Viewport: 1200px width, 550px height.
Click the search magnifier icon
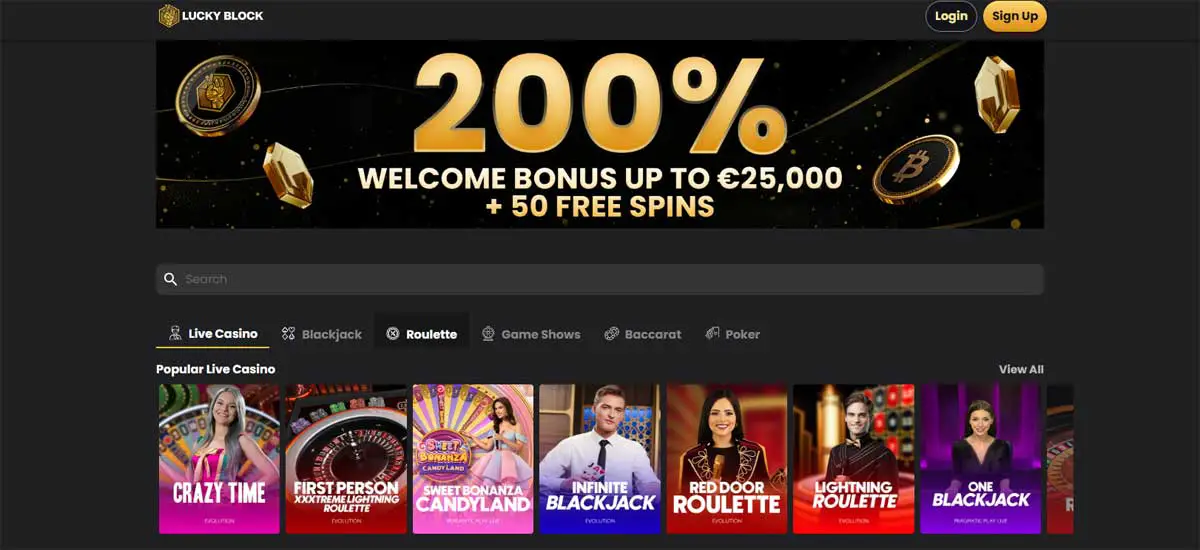(x=170, y=279)
